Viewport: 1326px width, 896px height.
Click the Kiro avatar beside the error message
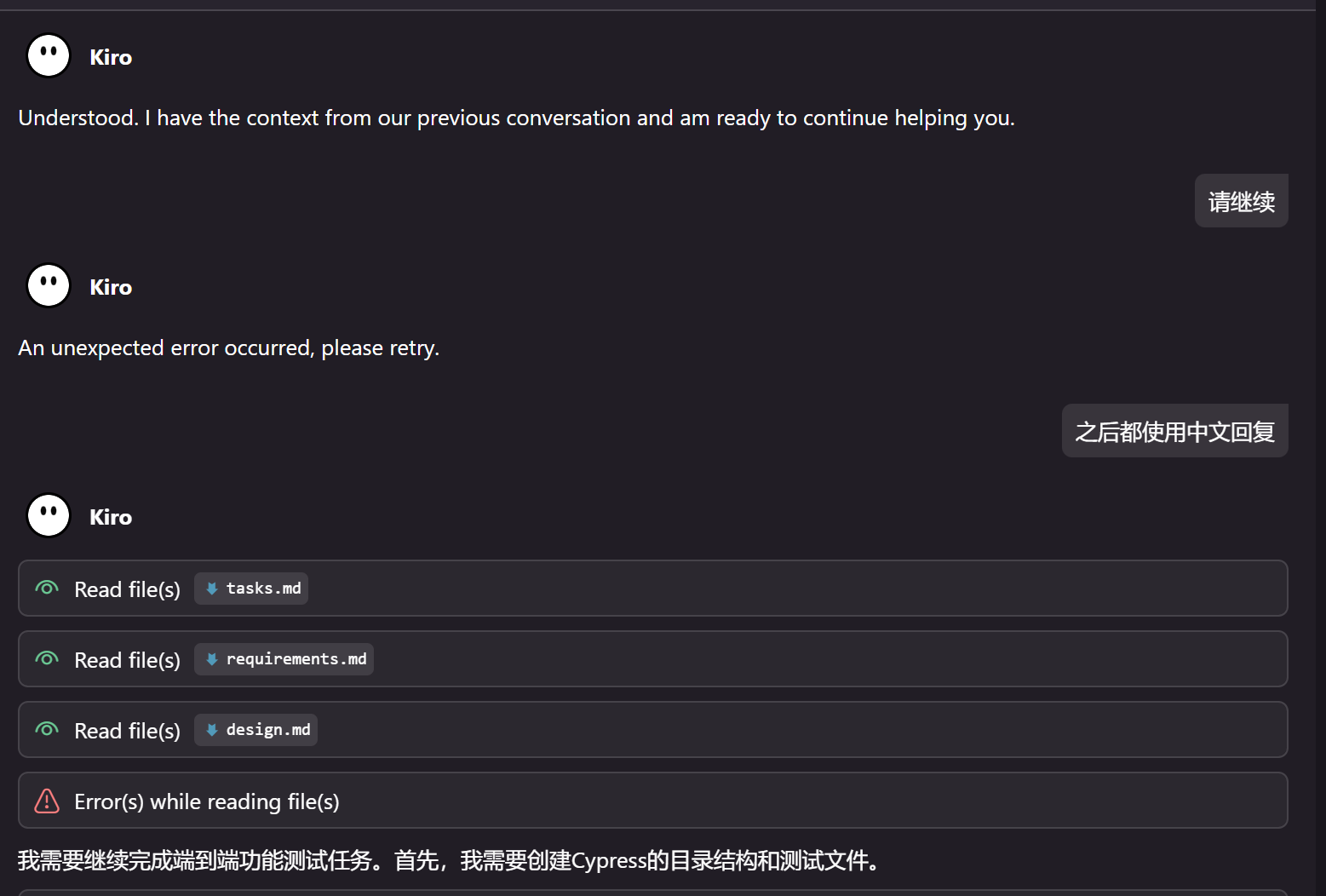point(48,284)
